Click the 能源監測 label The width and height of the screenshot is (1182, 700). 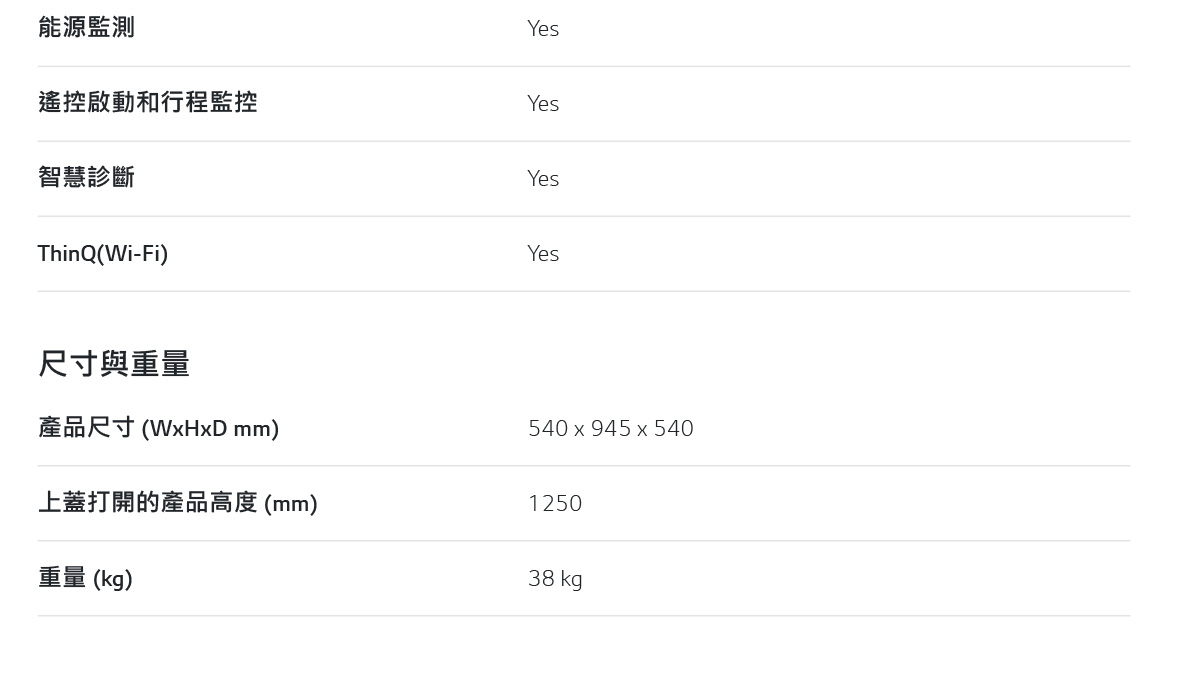click(x=86, y=28)
